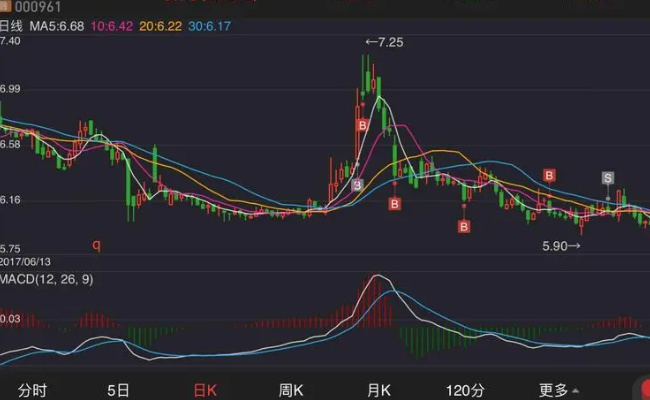Image resolution: width=650 pixels, height=400 pixels.
Task: Select the 日K daily candlestick tab
Action: pyautogui.click(x=205, y=390)
